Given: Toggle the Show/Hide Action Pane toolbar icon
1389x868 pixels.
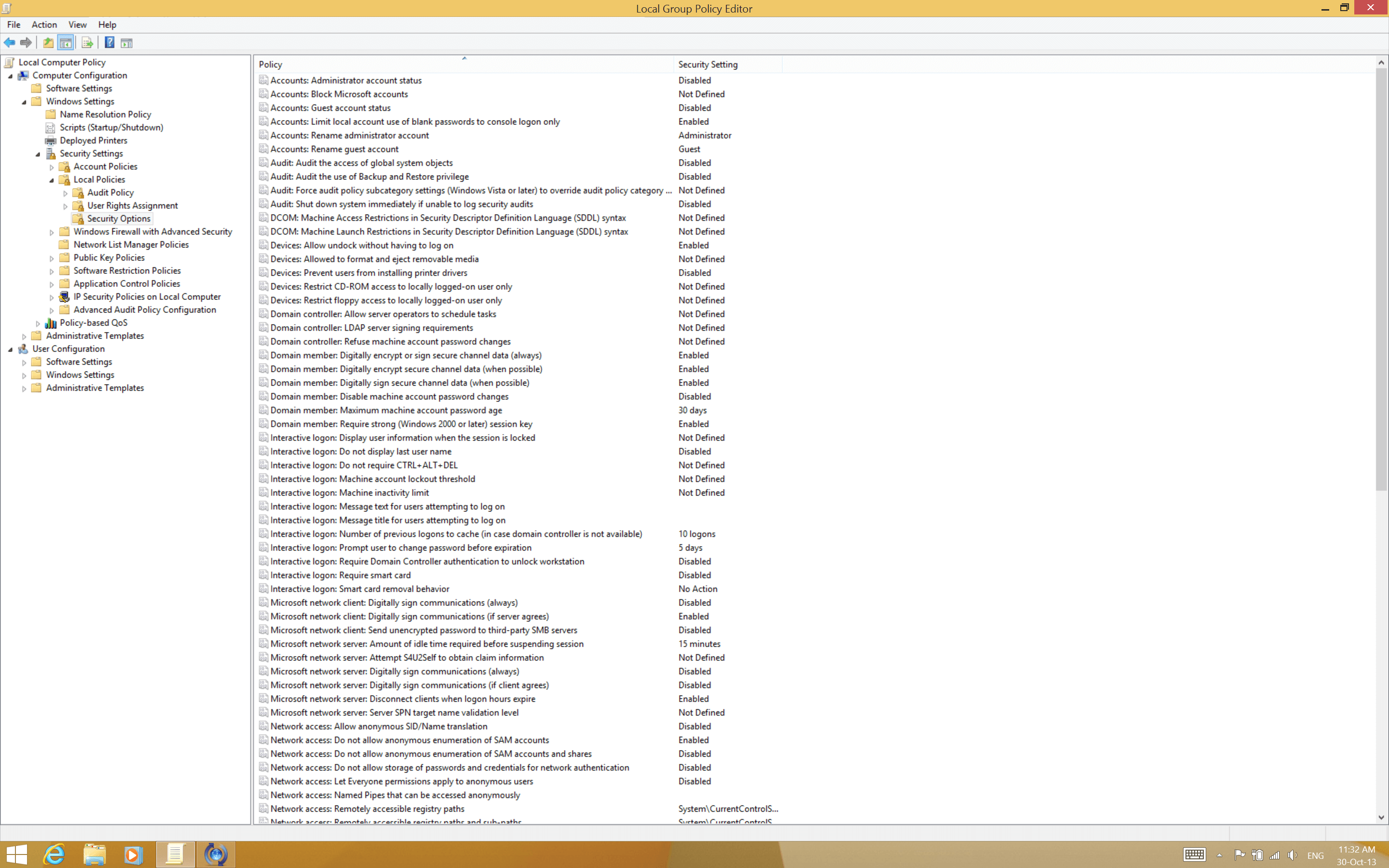Looking at the screenshot, I should (x=127, y=42).
